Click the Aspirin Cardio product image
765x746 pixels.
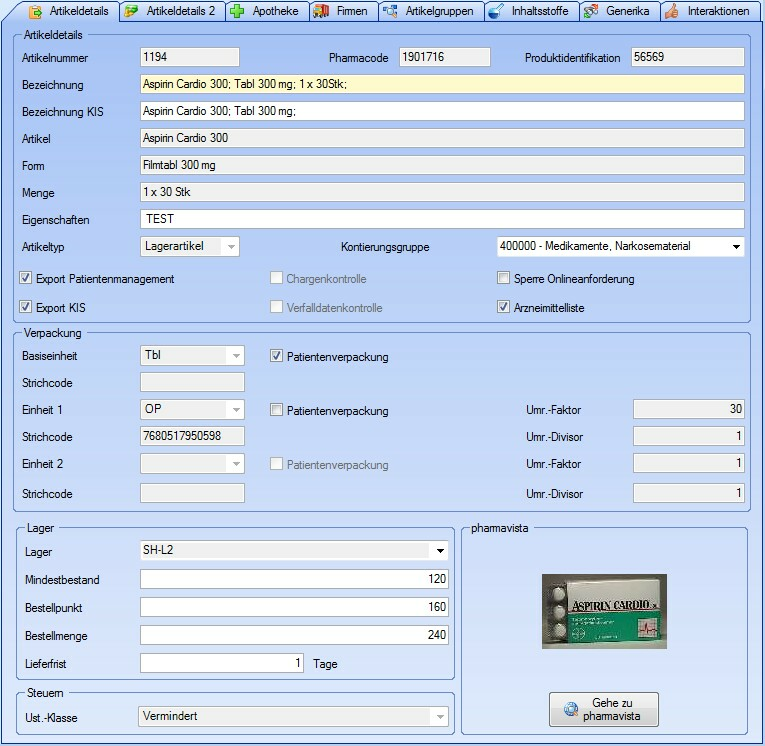(604, 611)
